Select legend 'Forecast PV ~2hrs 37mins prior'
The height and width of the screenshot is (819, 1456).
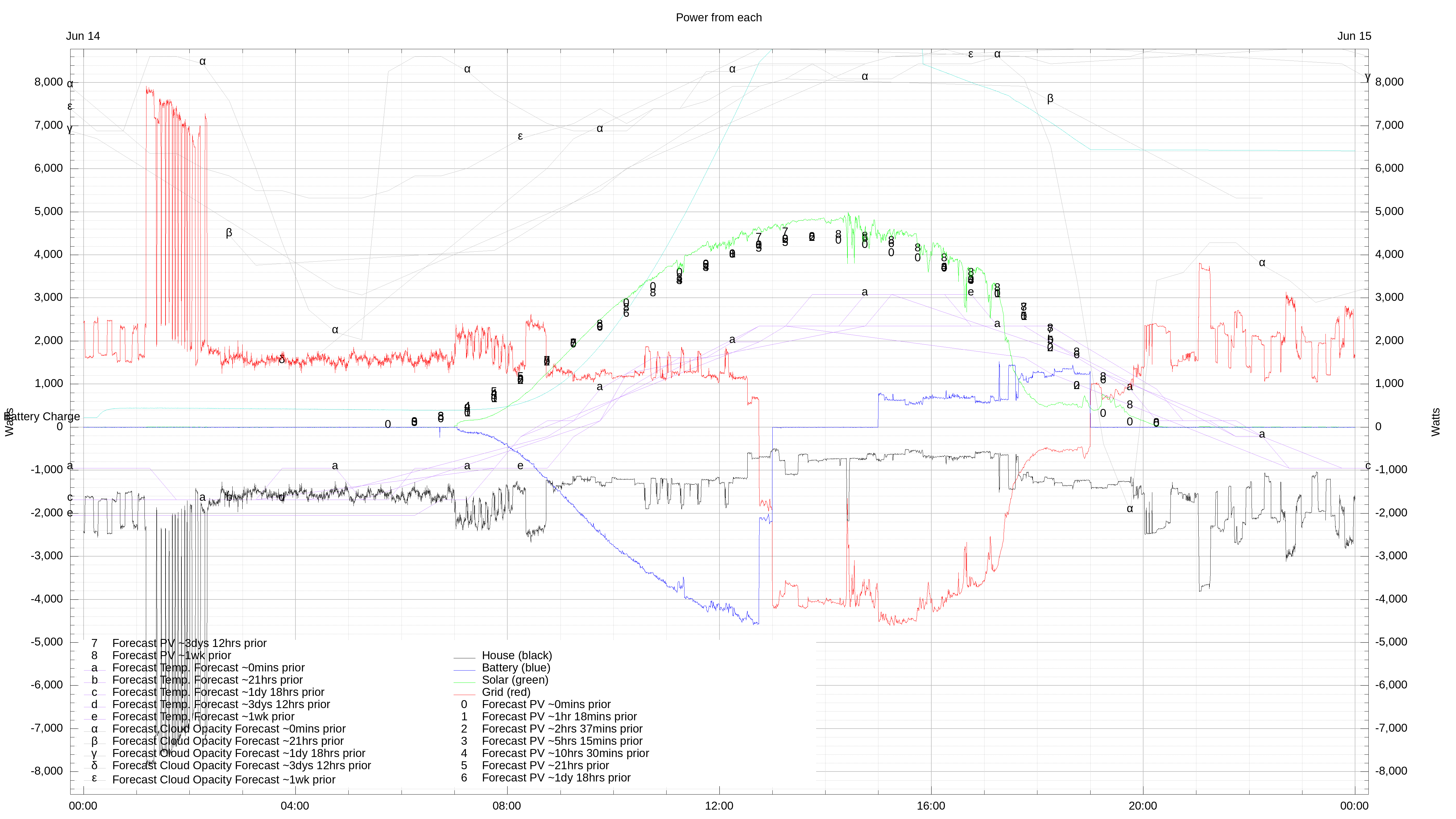(x=562, y=729)
